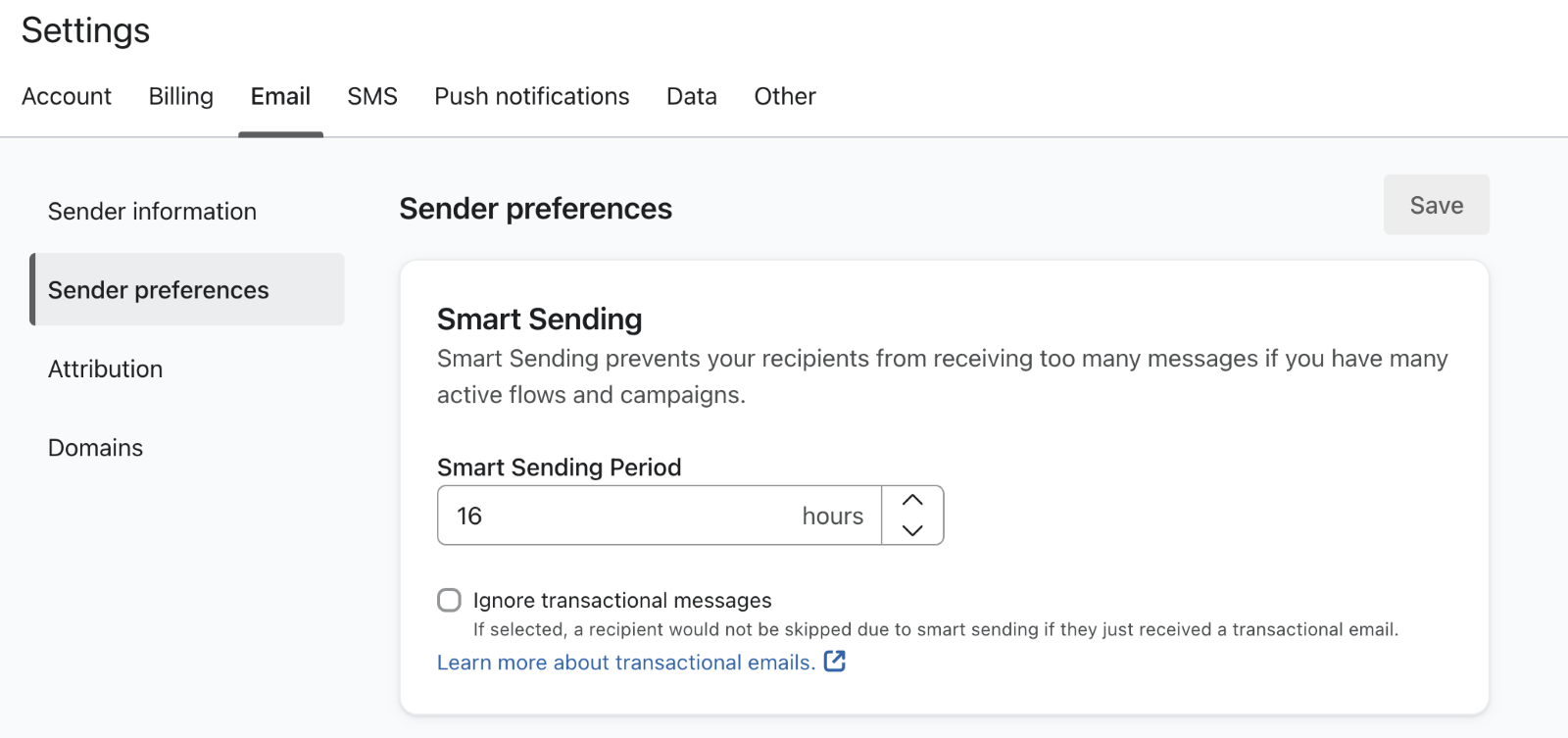Open the Other tab

785,96
